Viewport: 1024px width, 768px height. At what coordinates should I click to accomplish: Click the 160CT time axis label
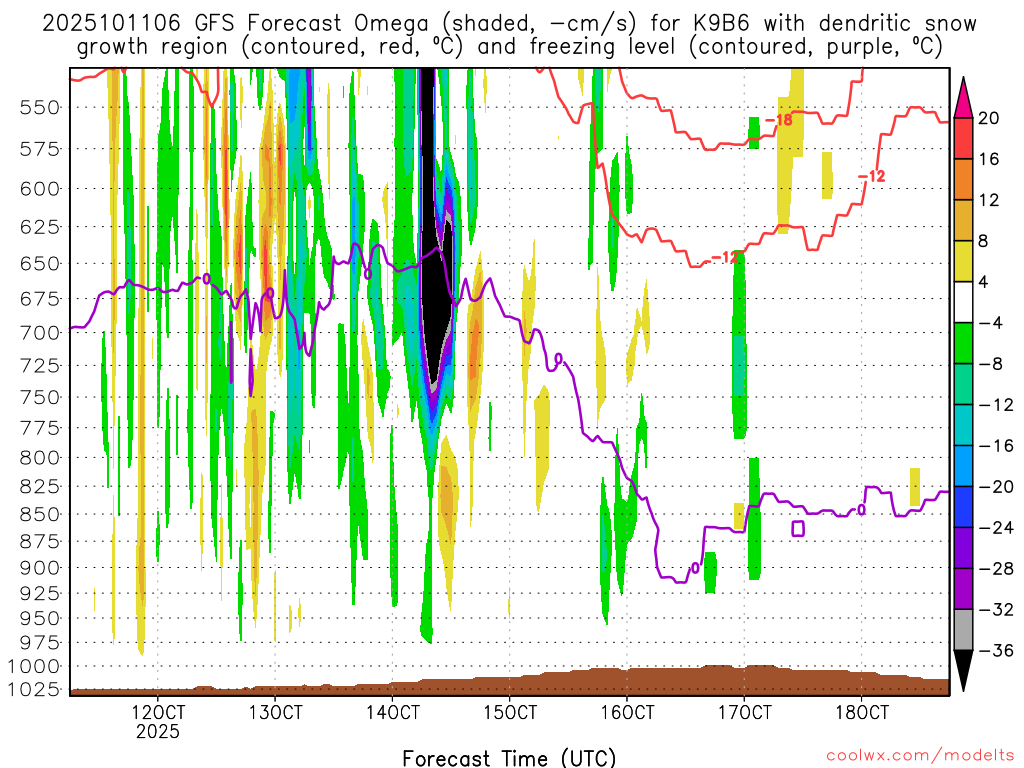[x=627, y=712]
